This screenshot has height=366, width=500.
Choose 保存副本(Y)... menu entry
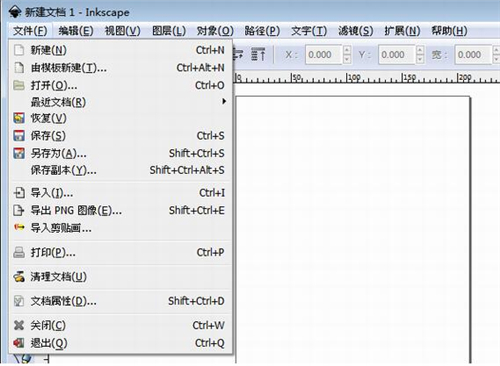click(x=120, y=170)
